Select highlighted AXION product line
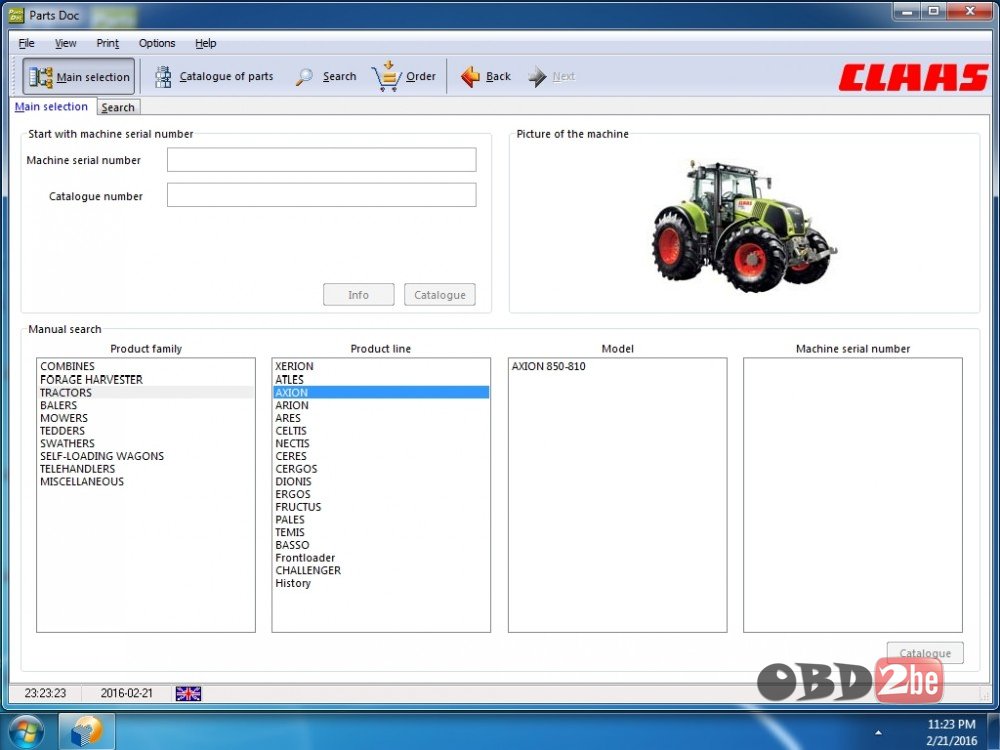1000x750 pixels. point(381,392)
